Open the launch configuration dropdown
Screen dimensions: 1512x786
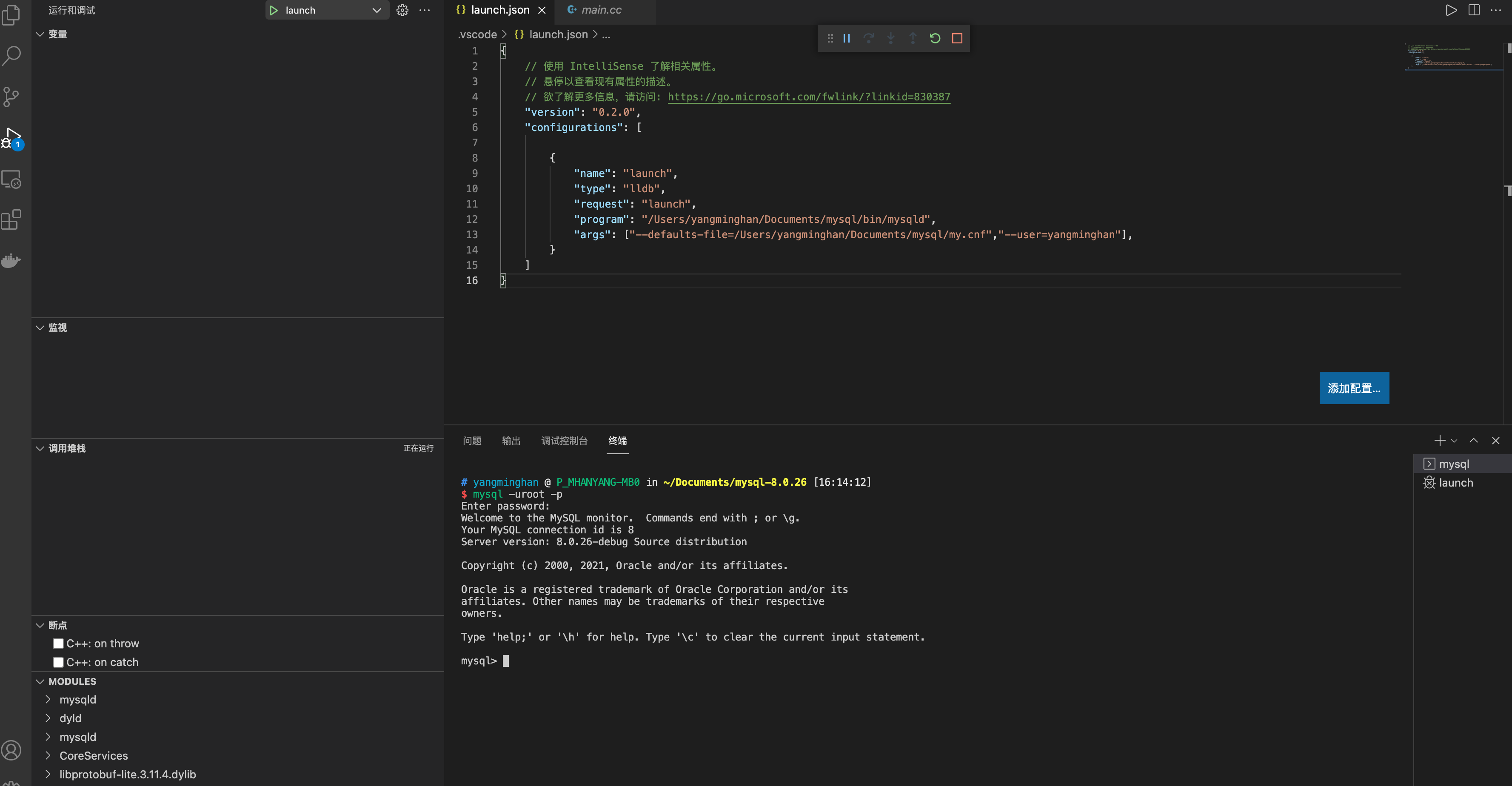pyautogui.click(x=377, y=11)
